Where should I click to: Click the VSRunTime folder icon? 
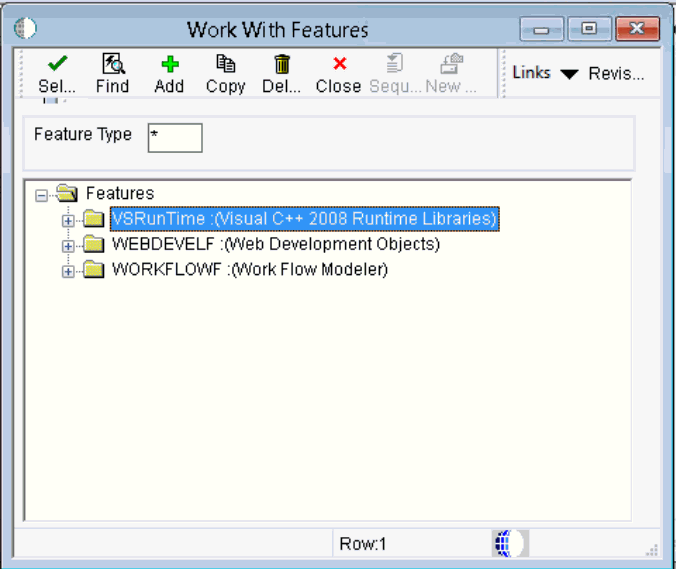click(94, 219)
